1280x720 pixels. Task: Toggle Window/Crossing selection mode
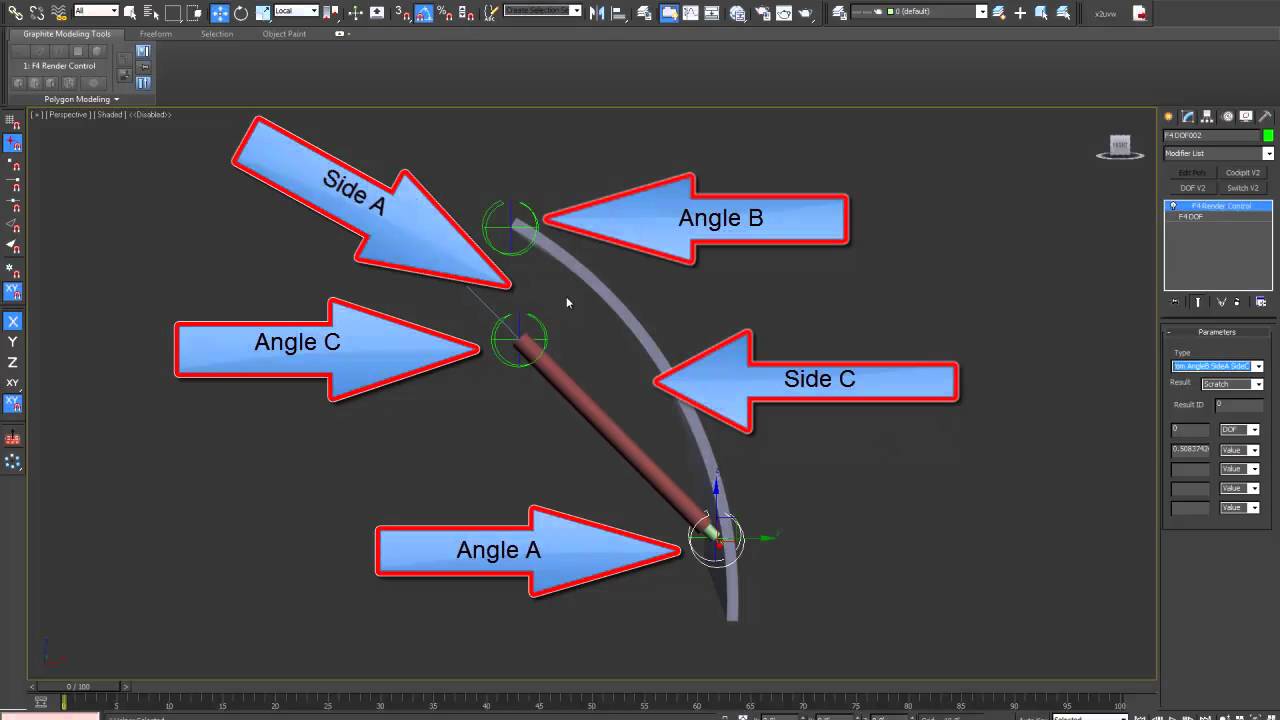[194, 12]
